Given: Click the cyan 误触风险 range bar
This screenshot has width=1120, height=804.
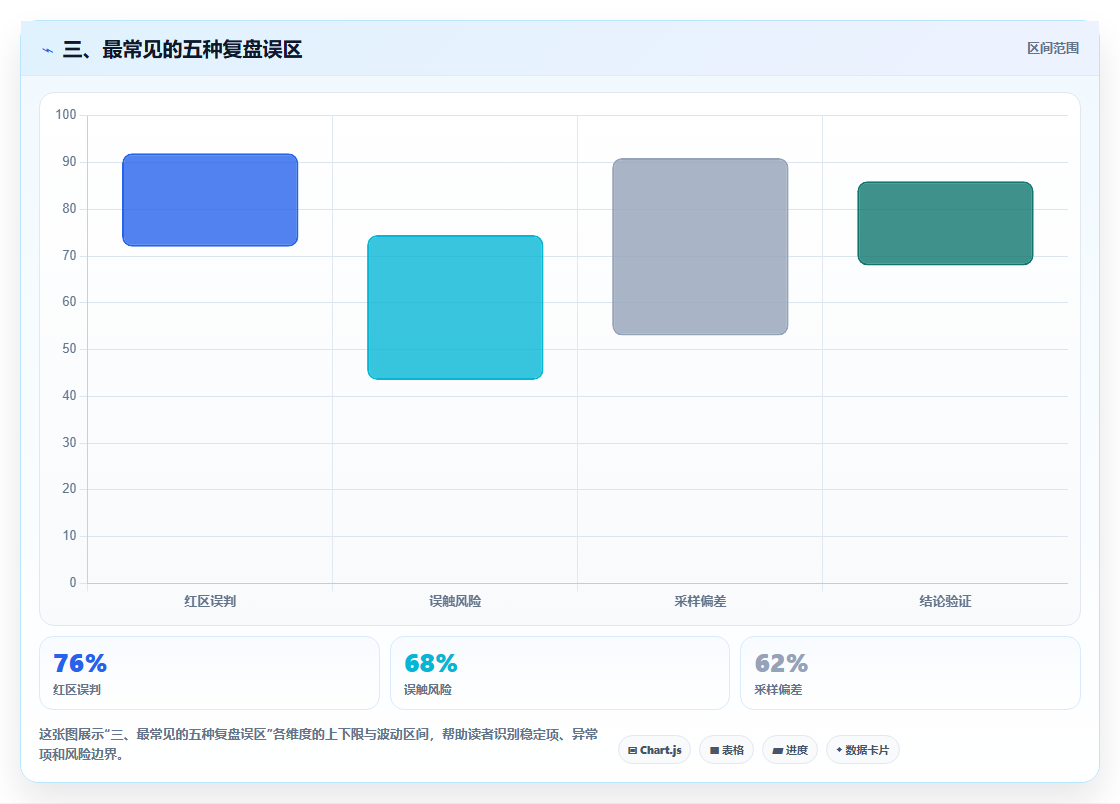Looking at the screenshot, I should click(455, 307).
